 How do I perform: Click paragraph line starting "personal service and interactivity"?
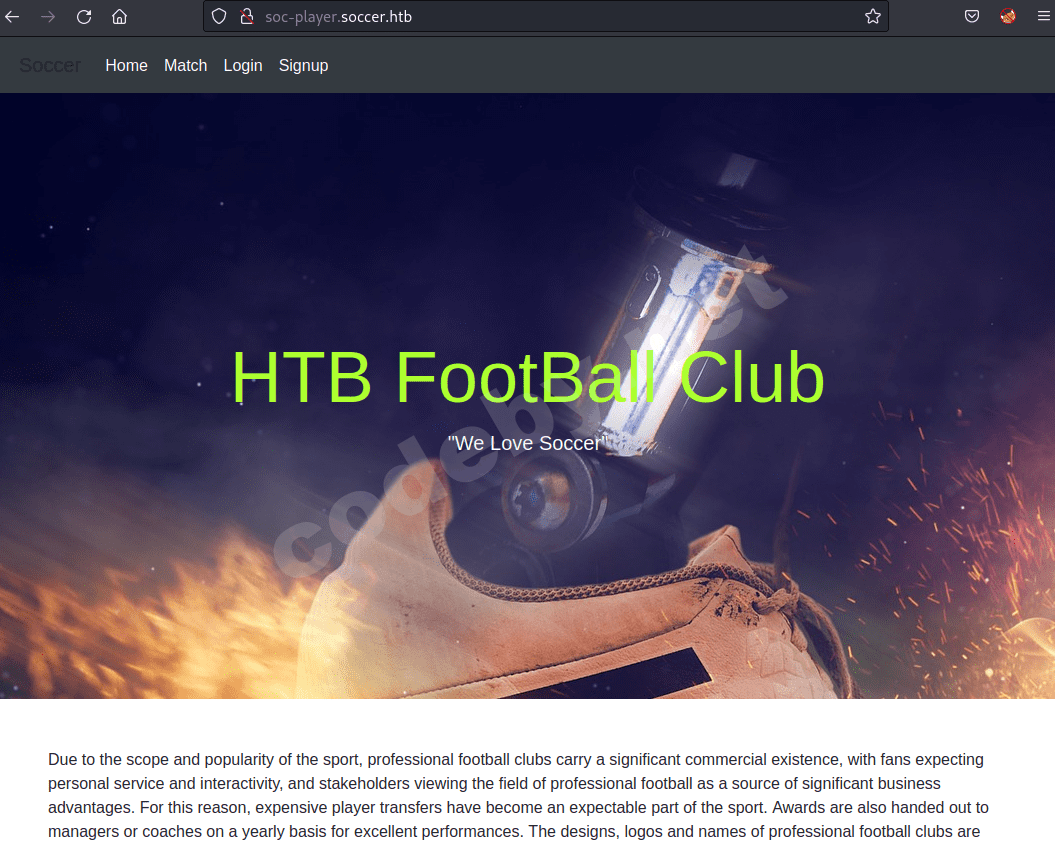[x=494, y=784]
